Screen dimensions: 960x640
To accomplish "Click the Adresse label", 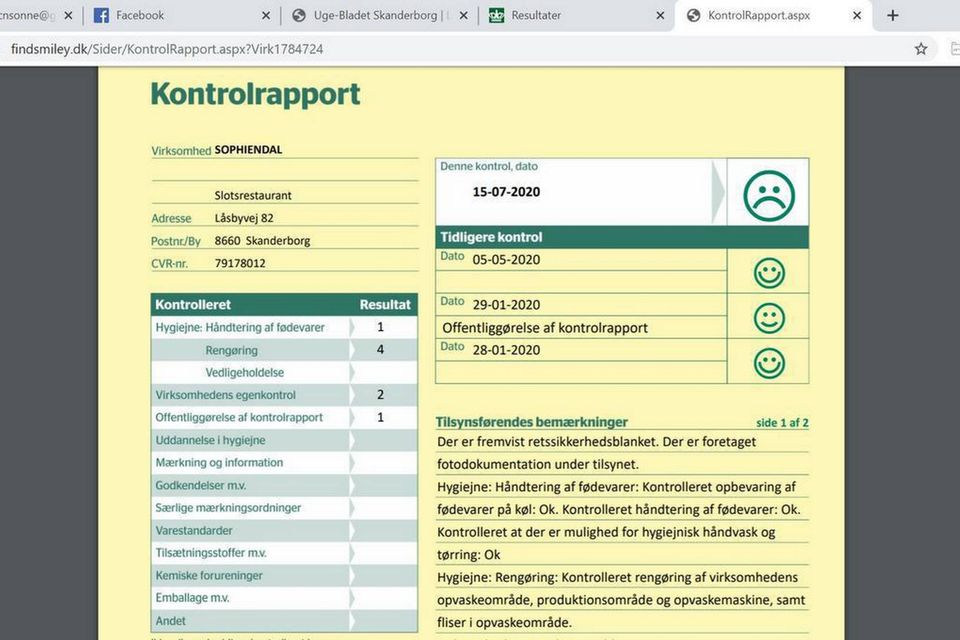I will pos(171,219).
